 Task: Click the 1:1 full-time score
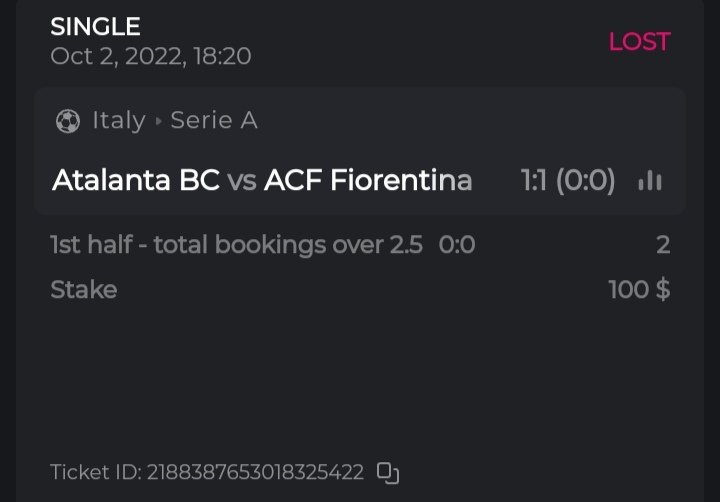coord(535,181)
